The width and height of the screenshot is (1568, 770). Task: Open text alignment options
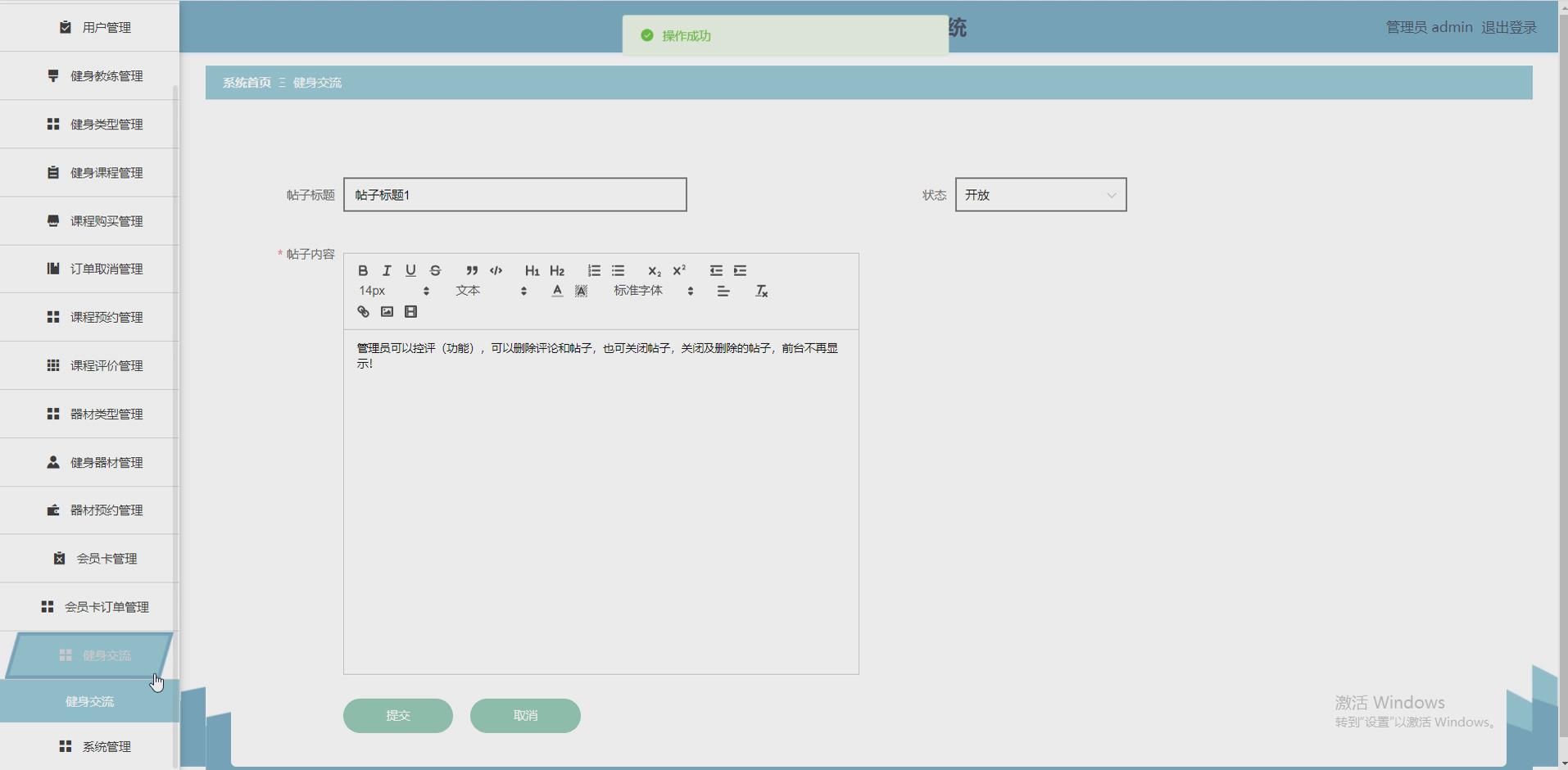723,291
